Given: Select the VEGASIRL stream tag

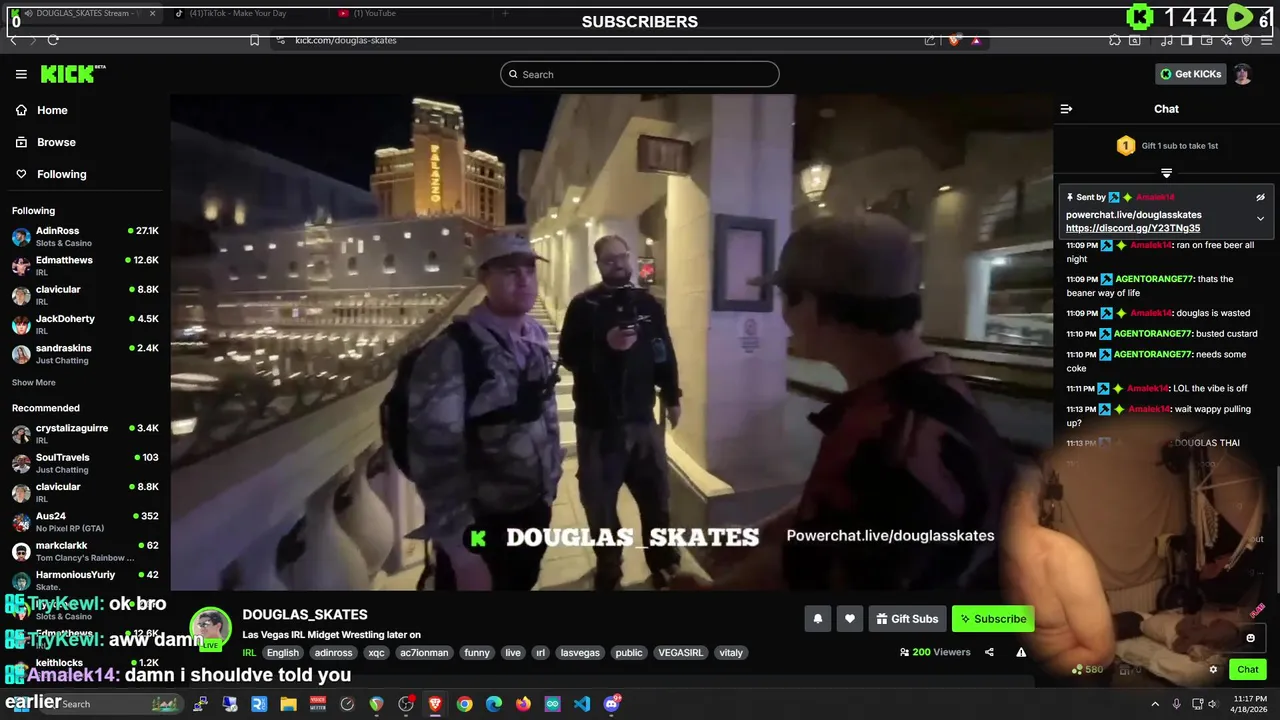Looking at the screenshot, I should pos(679,653).
